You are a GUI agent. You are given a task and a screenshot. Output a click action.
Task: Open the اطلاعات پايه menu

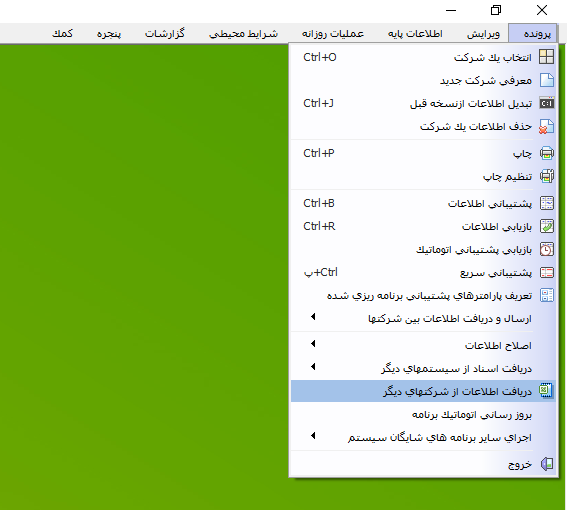pos(415,34)
